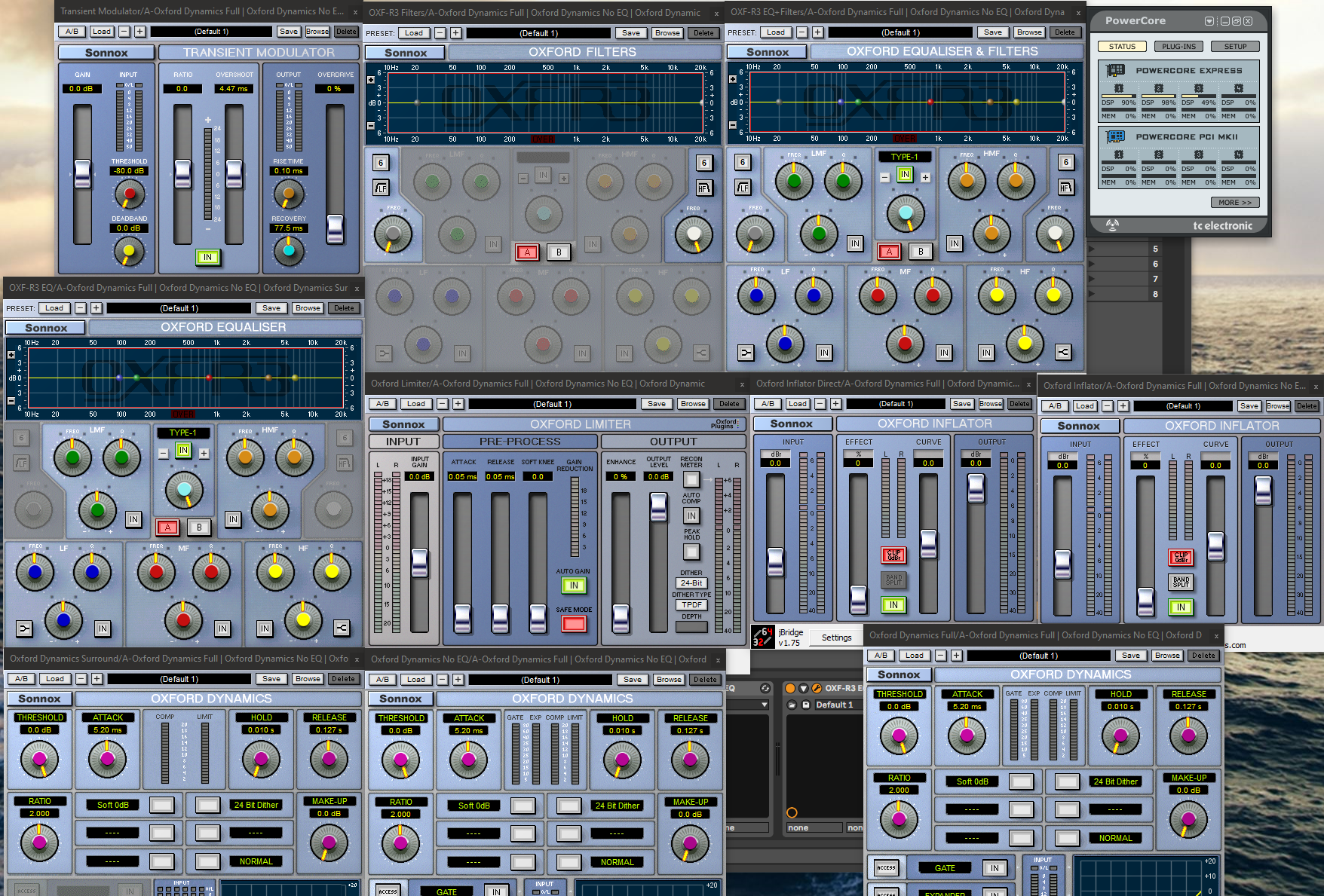Screen dimensions: 1324x896
Task: Expand track row 8 triangle
Action: [1090, 294]
